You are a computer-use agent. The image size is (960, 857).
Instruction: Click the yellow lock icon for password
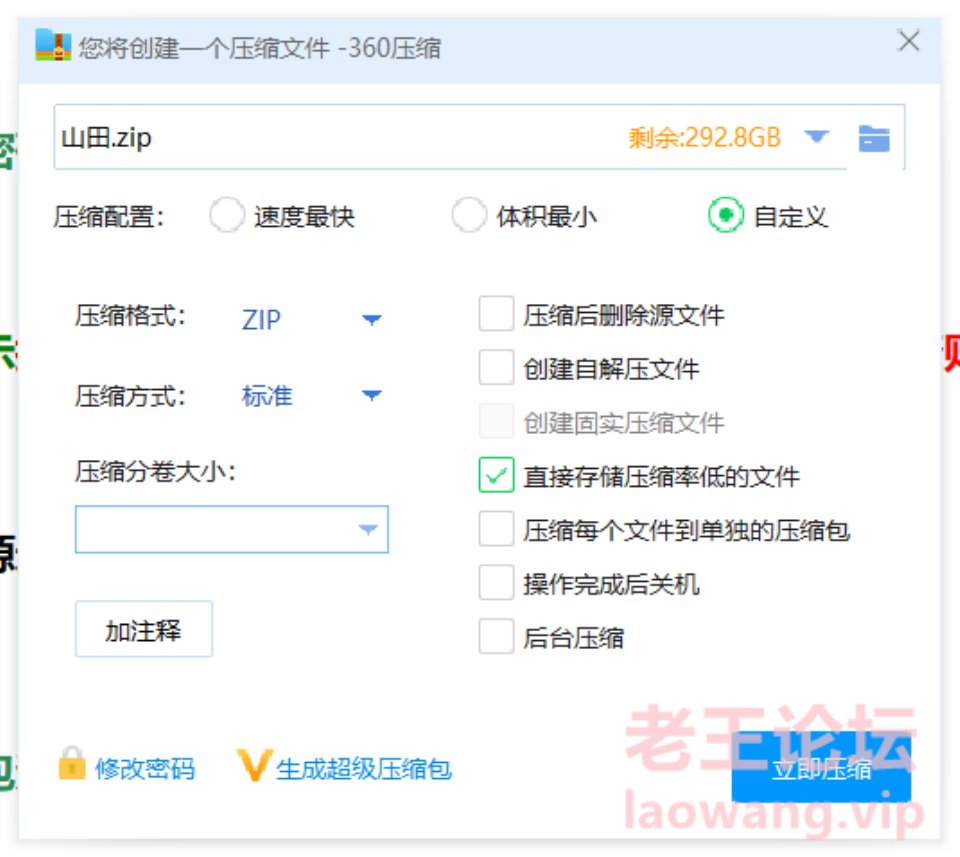coord(72,763)
